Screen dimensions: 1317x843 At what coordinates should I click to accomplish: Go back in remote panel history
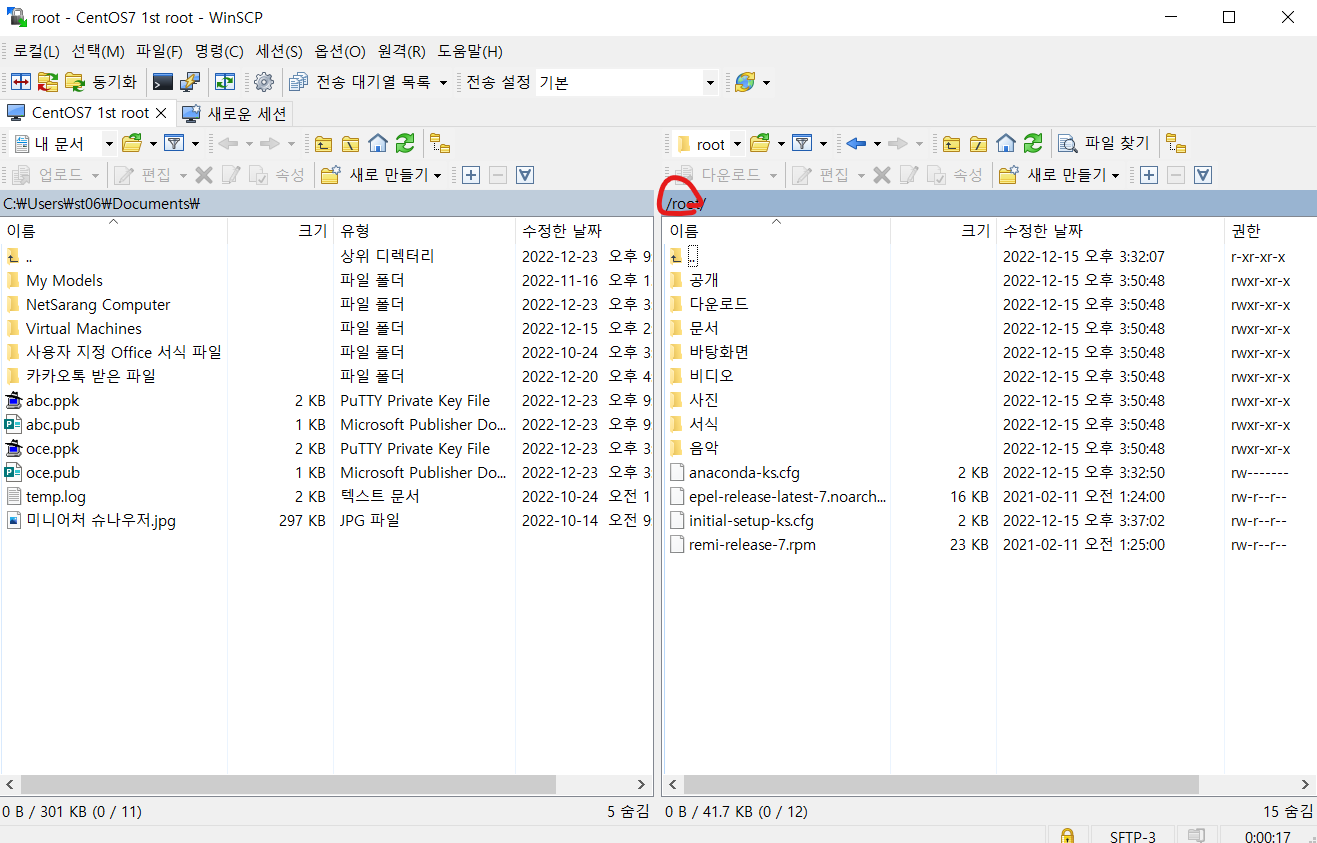click(856, 144)
